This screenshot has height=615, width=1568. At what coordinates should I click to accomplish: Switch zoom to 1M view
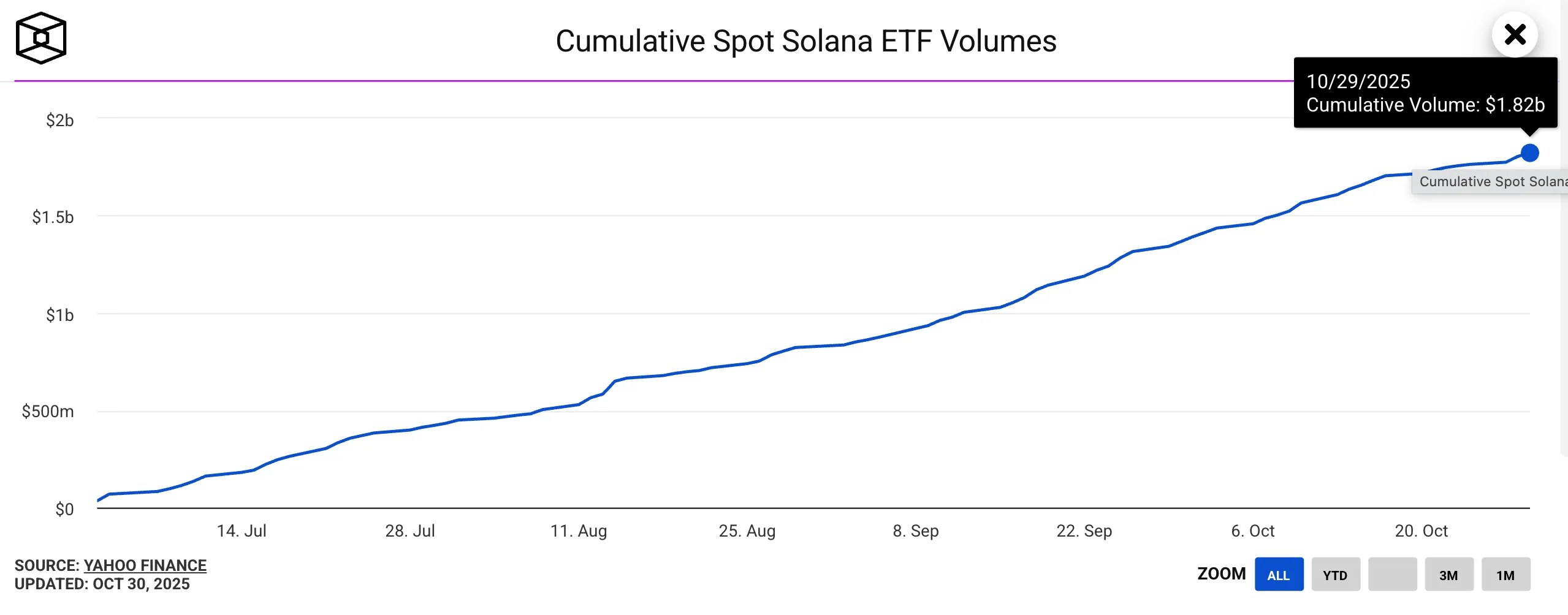pos(1505,575)
